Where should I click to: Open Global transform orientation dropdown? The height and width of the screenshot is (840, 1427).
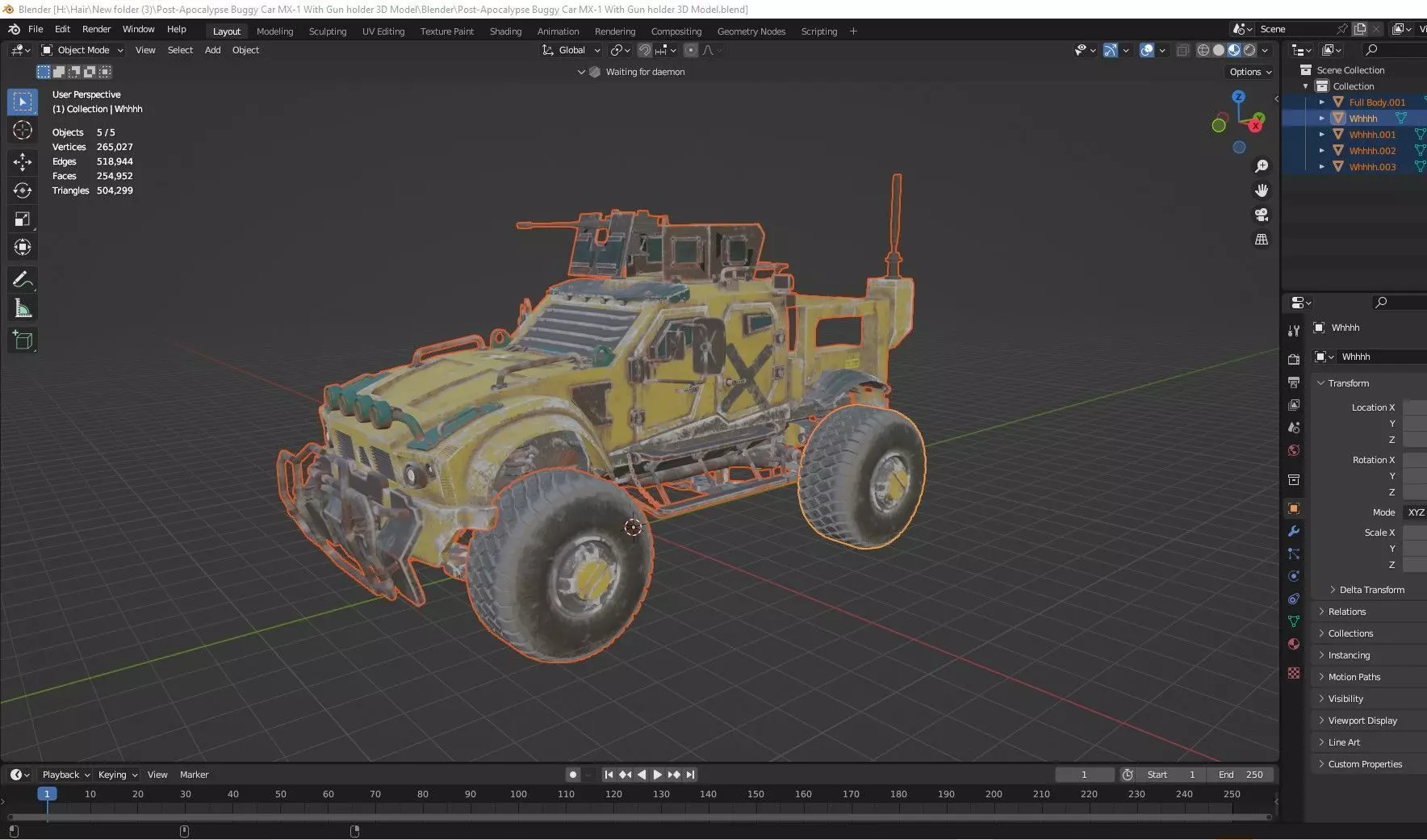[x=571, y=50]
